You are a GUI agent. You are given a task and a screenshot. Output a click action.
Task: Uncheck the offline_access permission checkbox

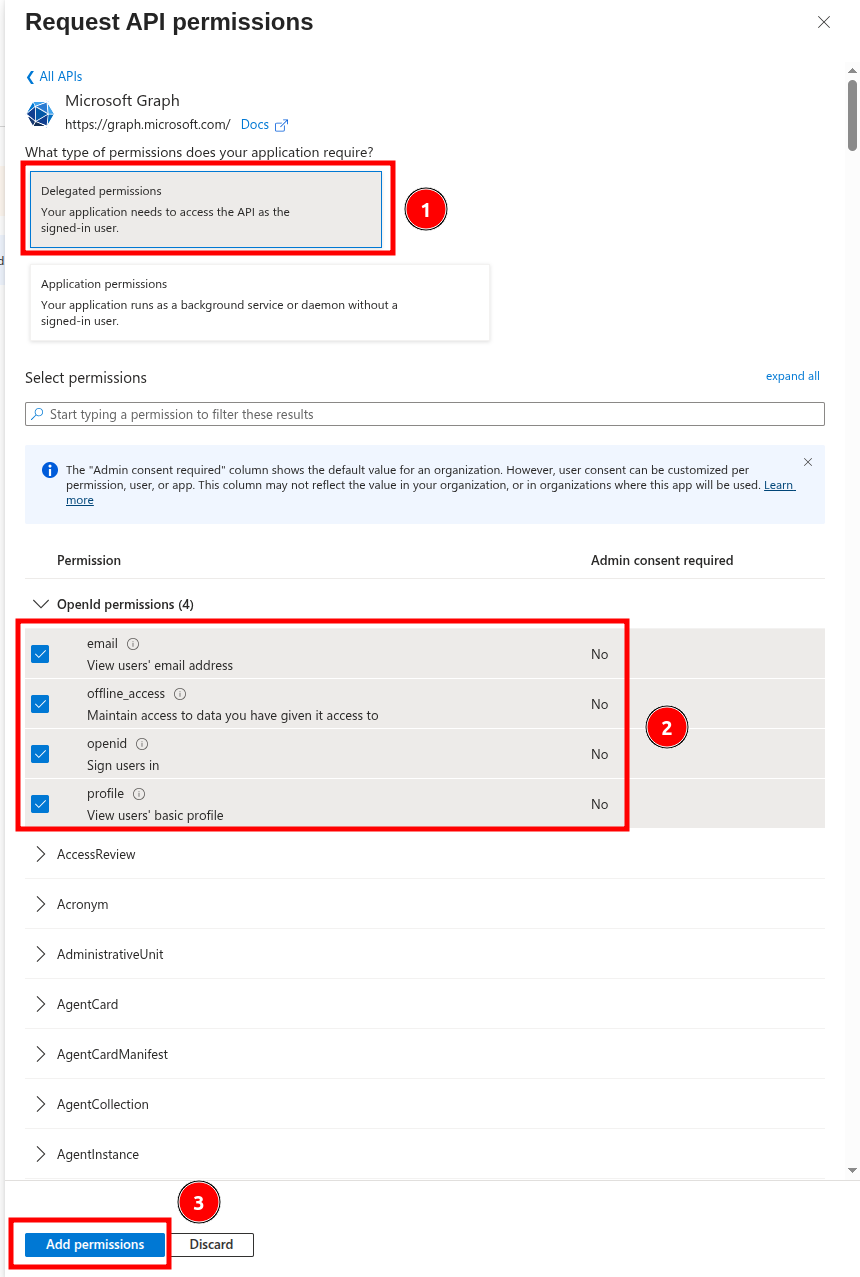pyautogui.click(x=40, y=704)
